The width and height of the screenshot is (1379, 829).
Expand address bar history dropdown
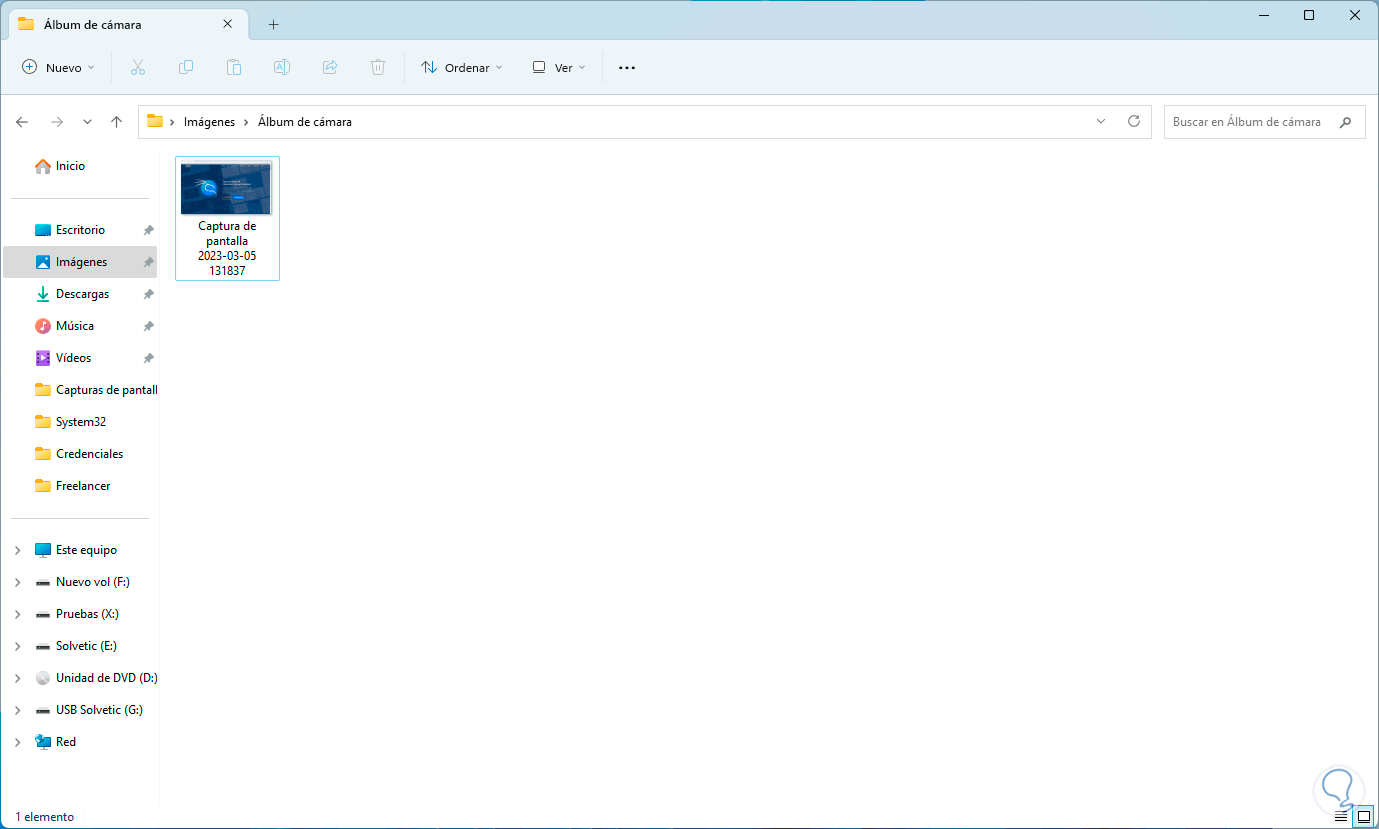(x=1101, y=121)
